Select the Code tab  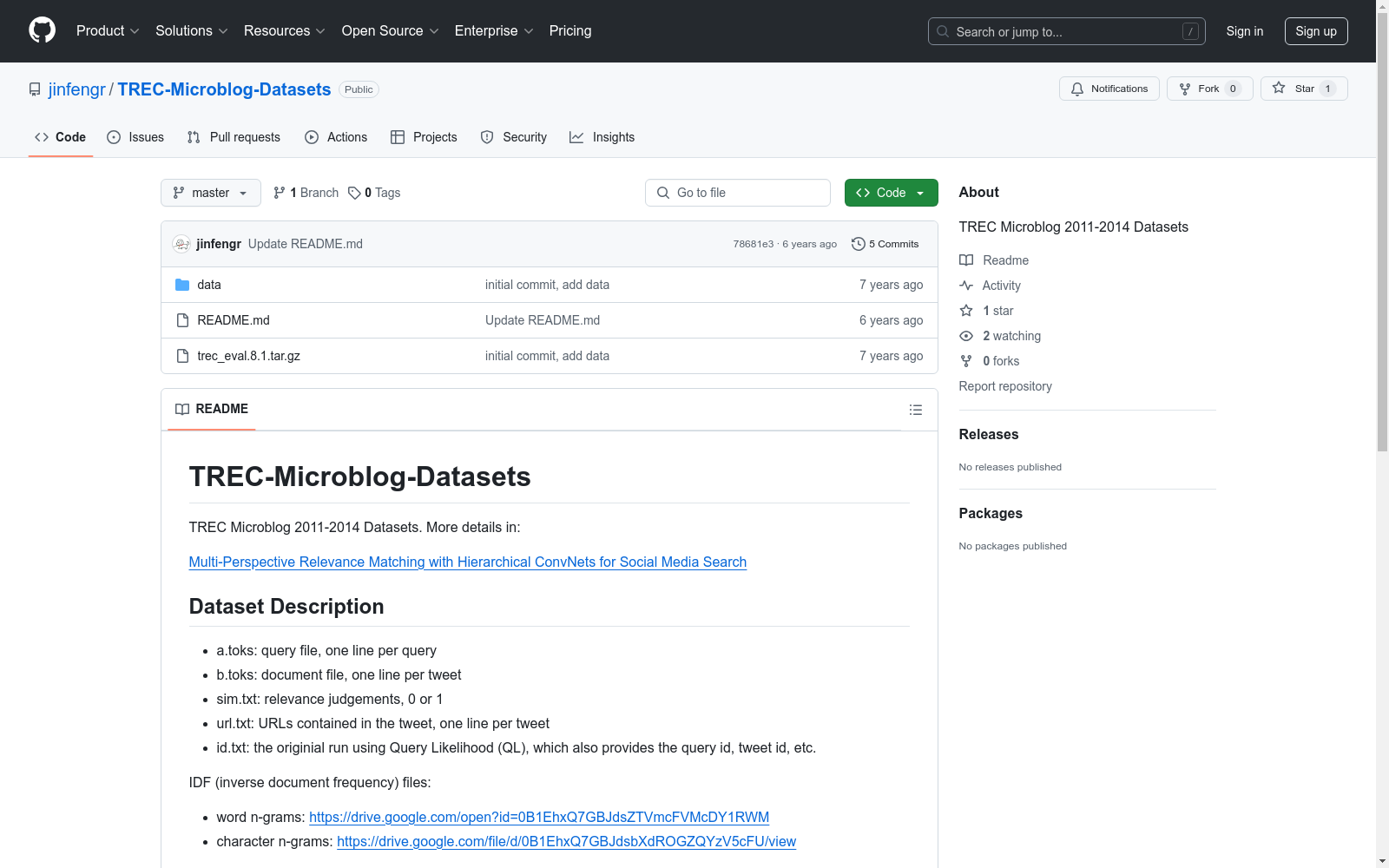[x=61, y=137]
